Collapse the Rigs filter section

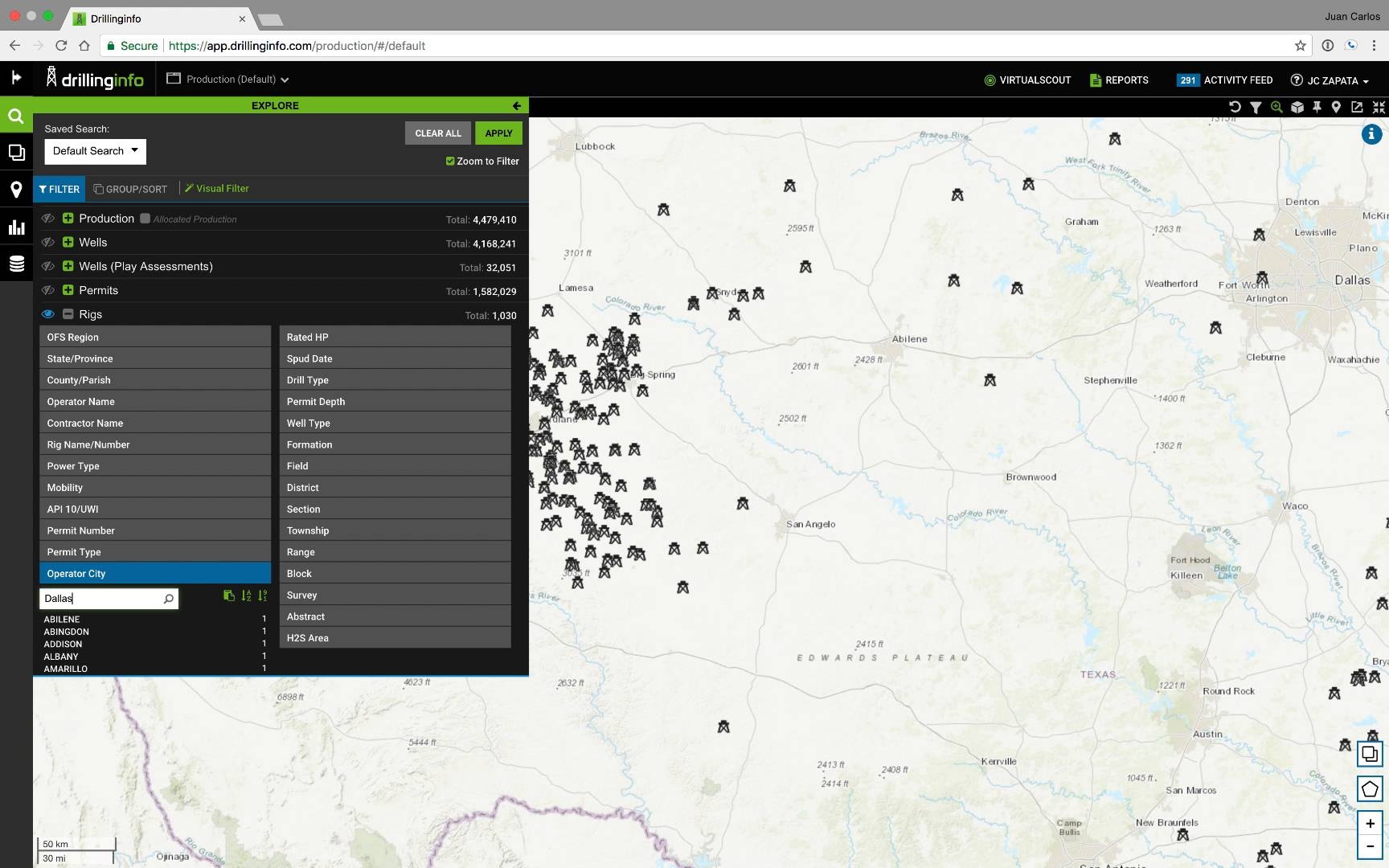pyautogui.click(x=68, y=314)
